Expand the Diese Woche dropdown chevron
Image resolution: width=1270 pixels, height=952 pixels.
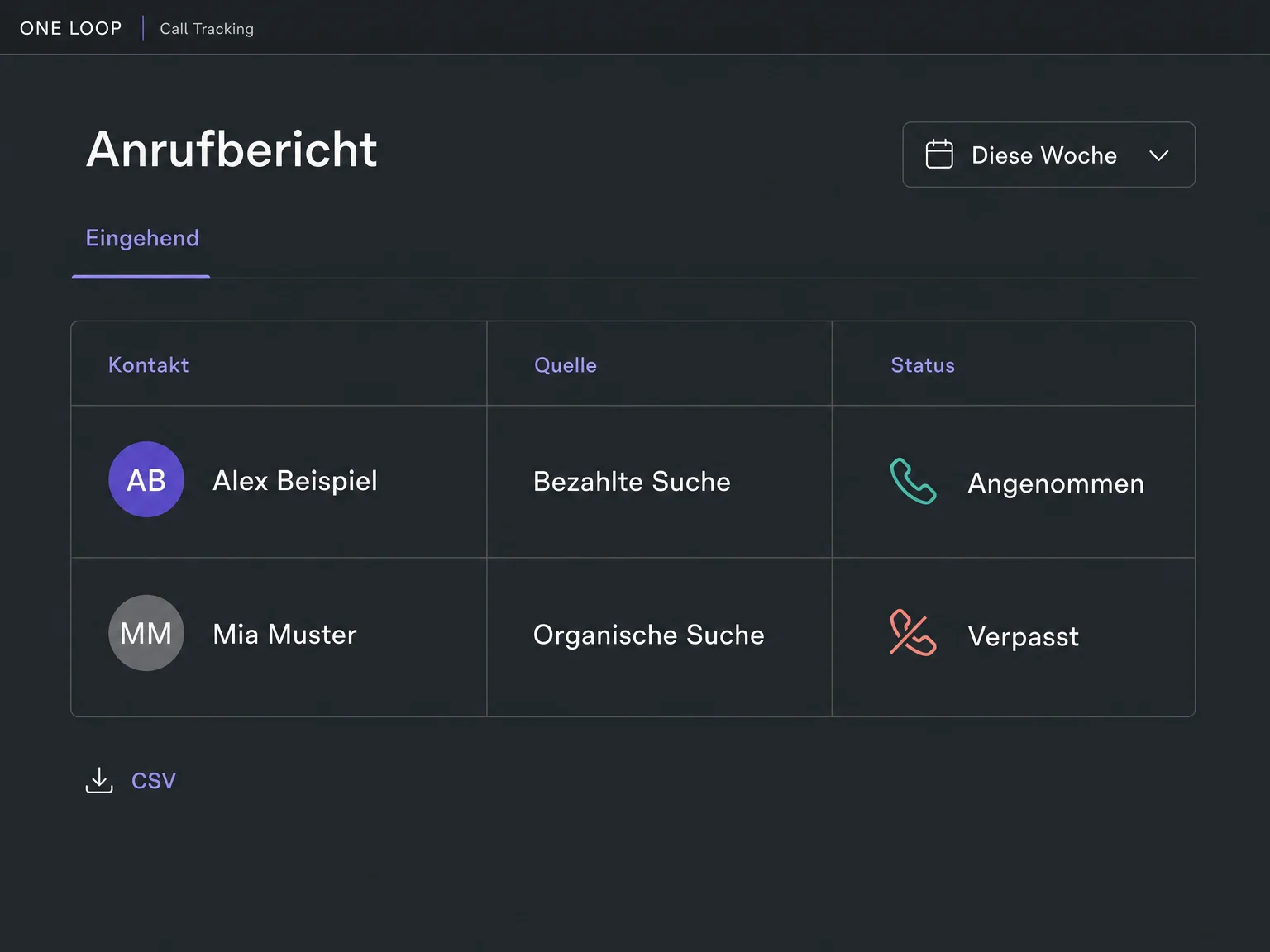coord(1159,155)
